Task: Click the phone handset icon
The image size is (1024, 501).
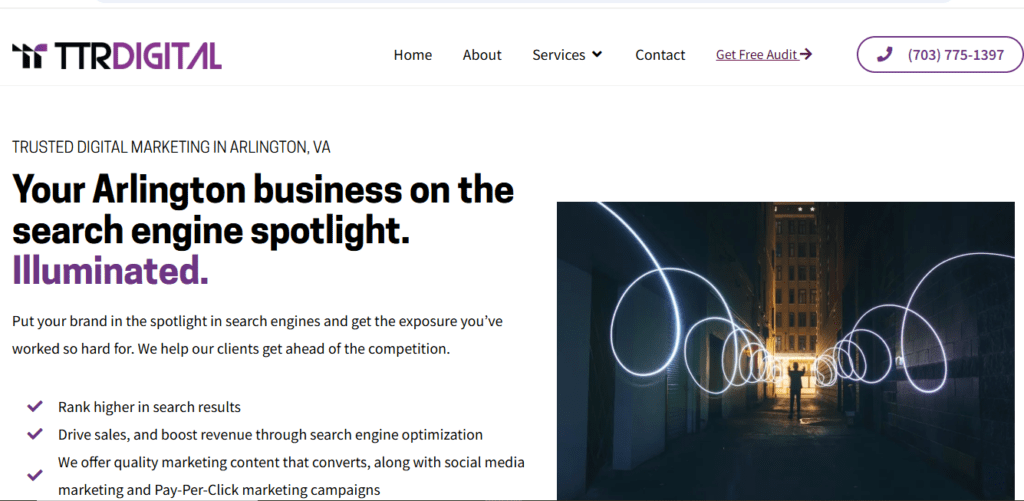Action: coord(884,55)
